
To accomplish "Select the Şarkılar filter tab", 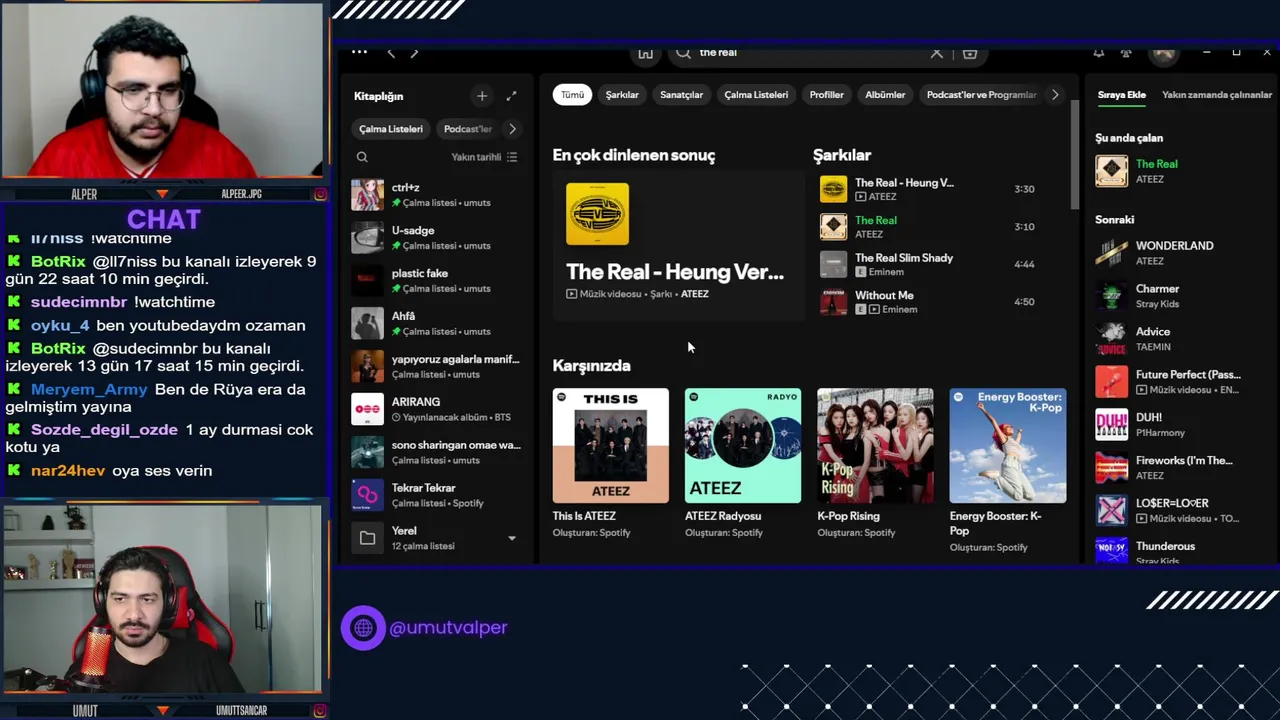I will [622, 95].
